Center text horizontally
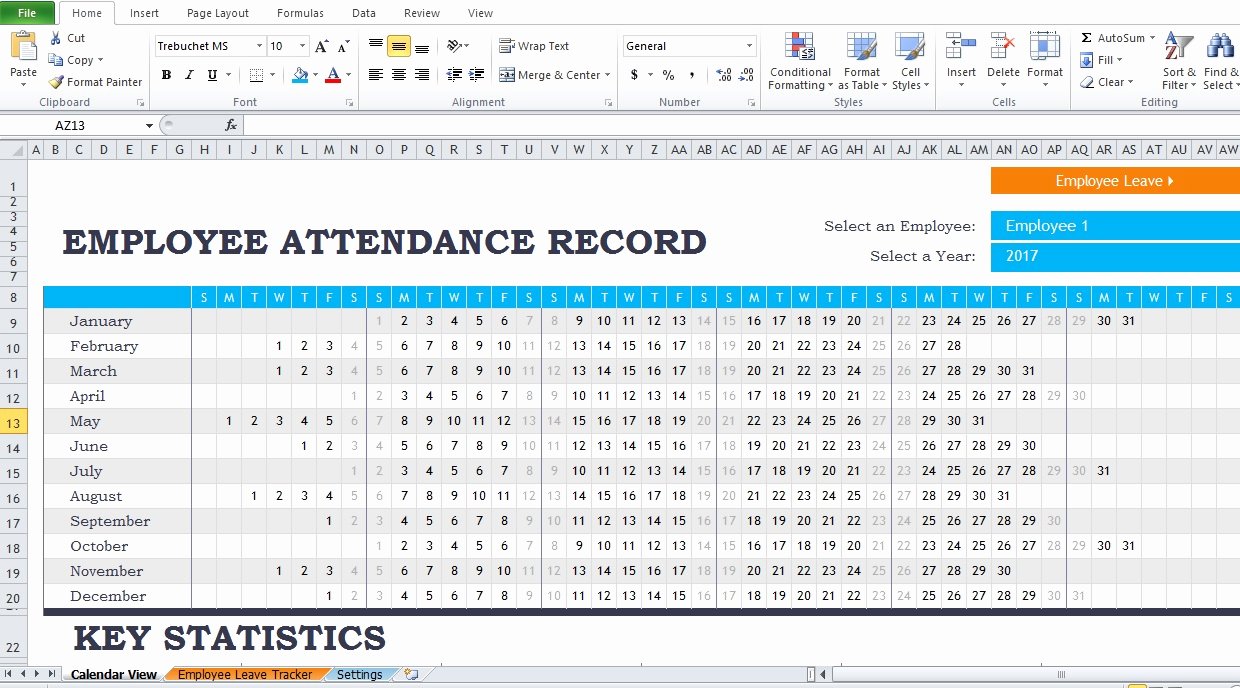 [399, 75]
